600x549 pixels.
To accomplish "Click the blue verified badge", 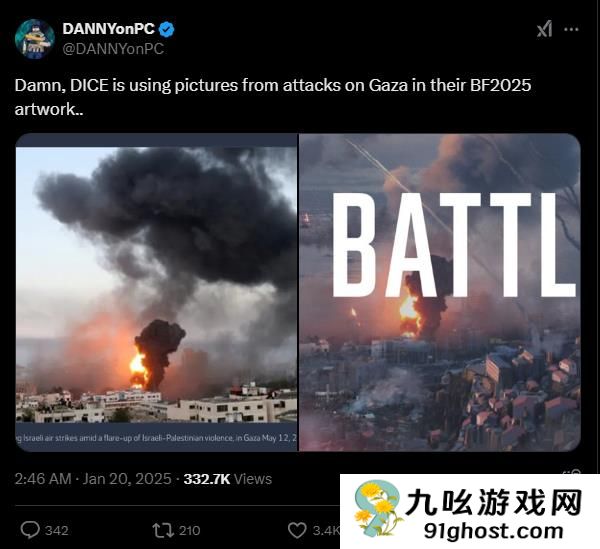I will (x=166, y=29).
